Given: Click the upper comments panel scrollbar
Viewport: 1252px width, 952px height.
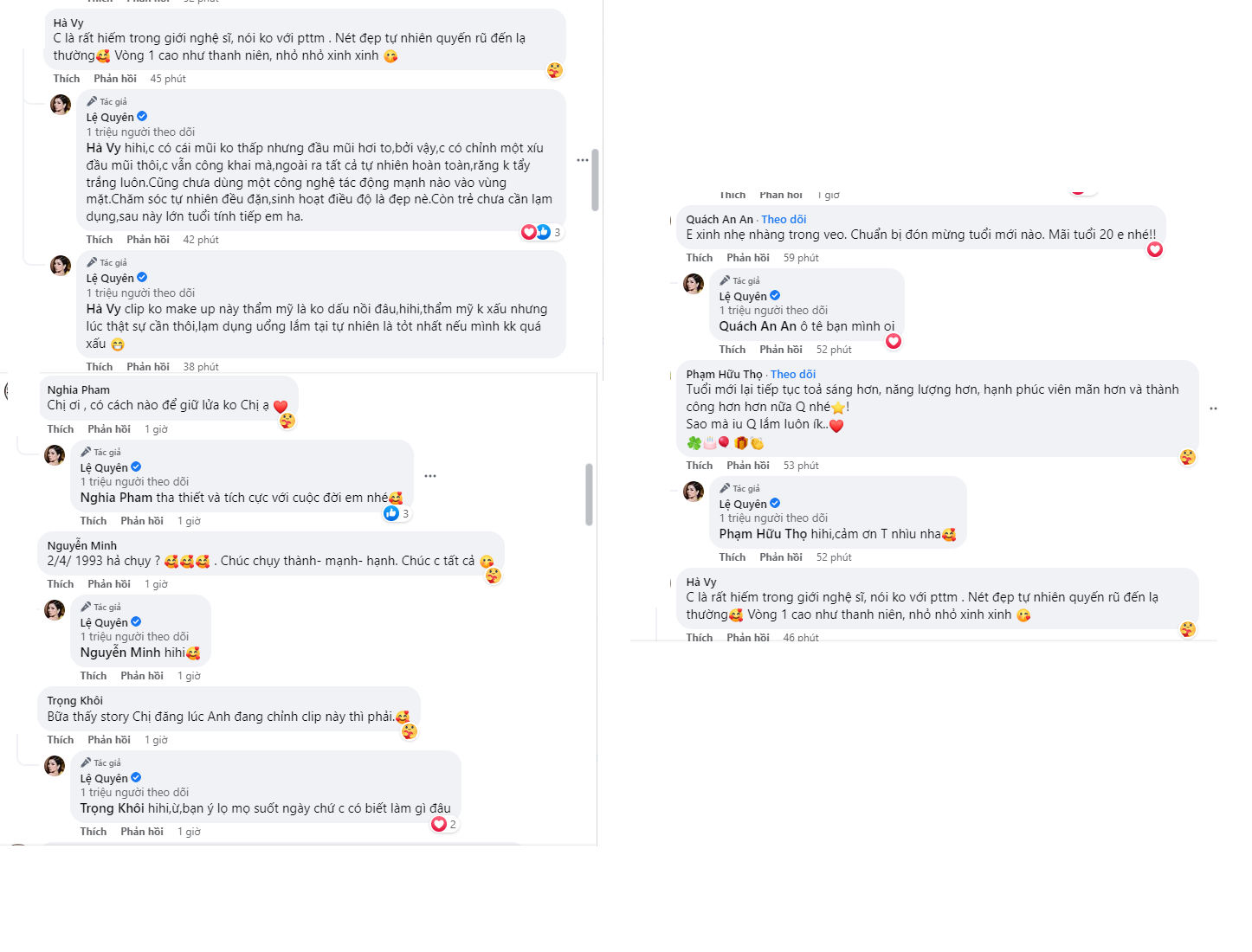Looking at the screenshot, I should click(x=595, y=180).
